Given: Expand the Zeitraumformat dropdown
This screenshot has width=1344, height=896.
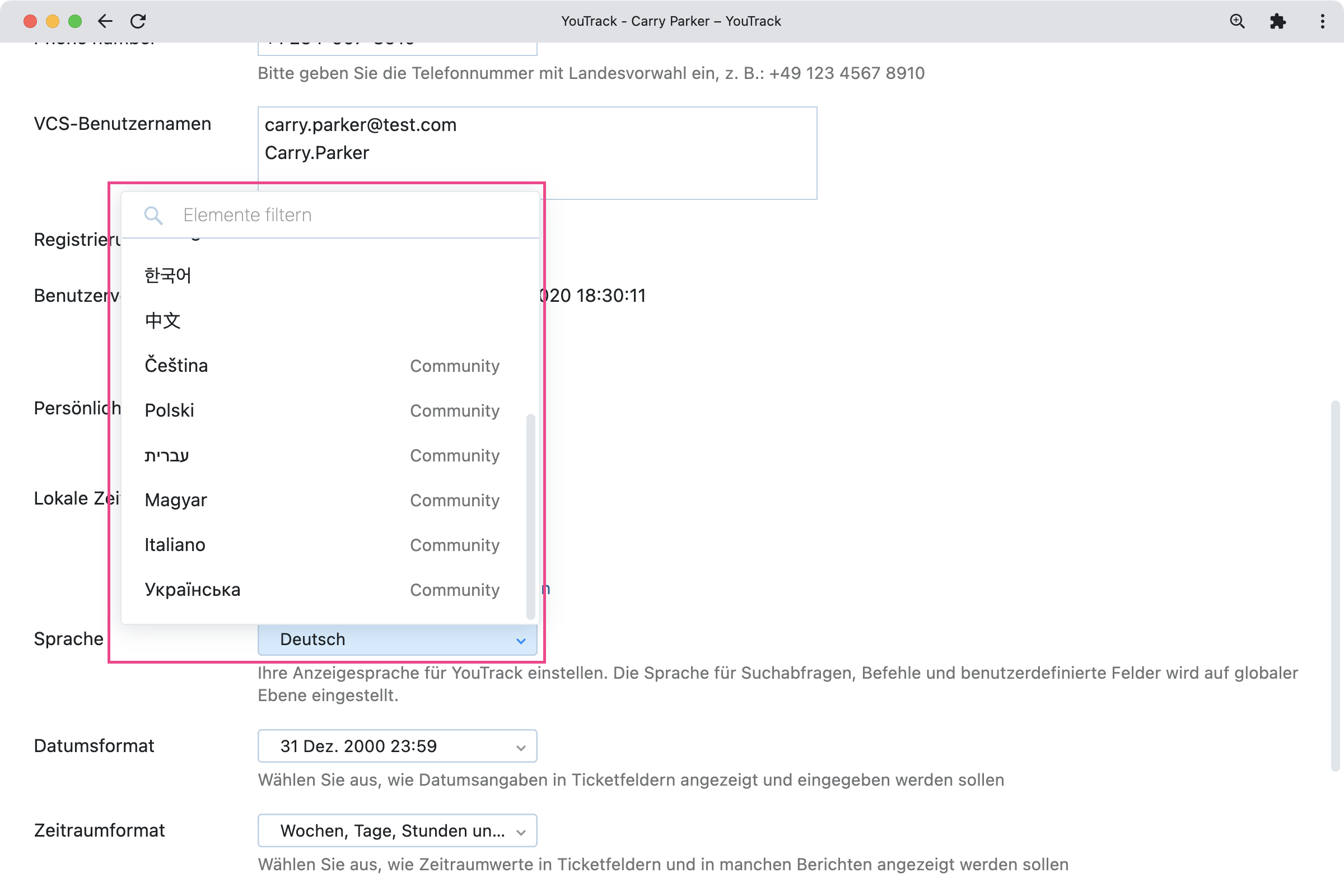Looking at the screenshot, I should coord(397,831).
